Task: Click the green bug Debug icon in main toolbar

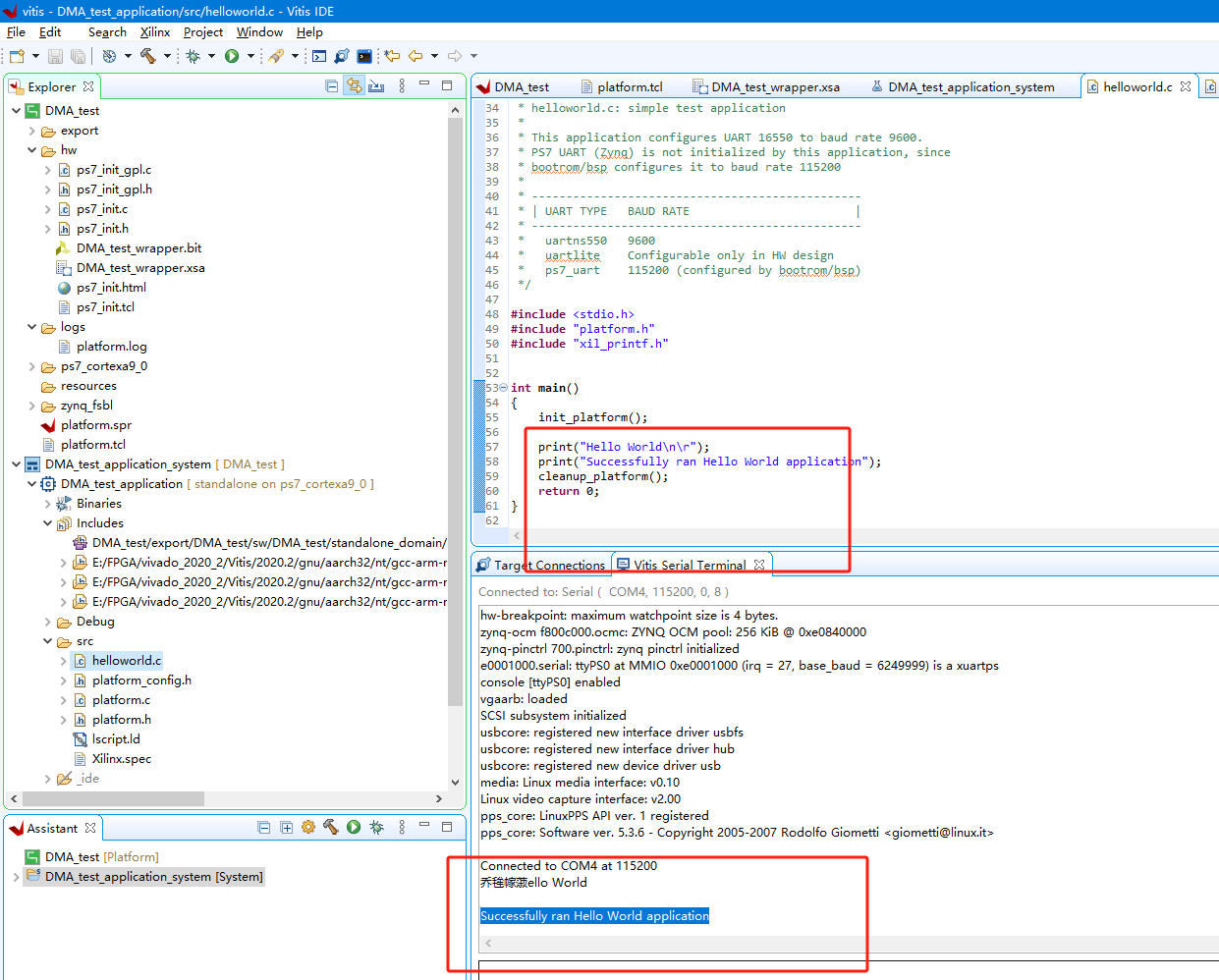Action: tap(194, 56)
